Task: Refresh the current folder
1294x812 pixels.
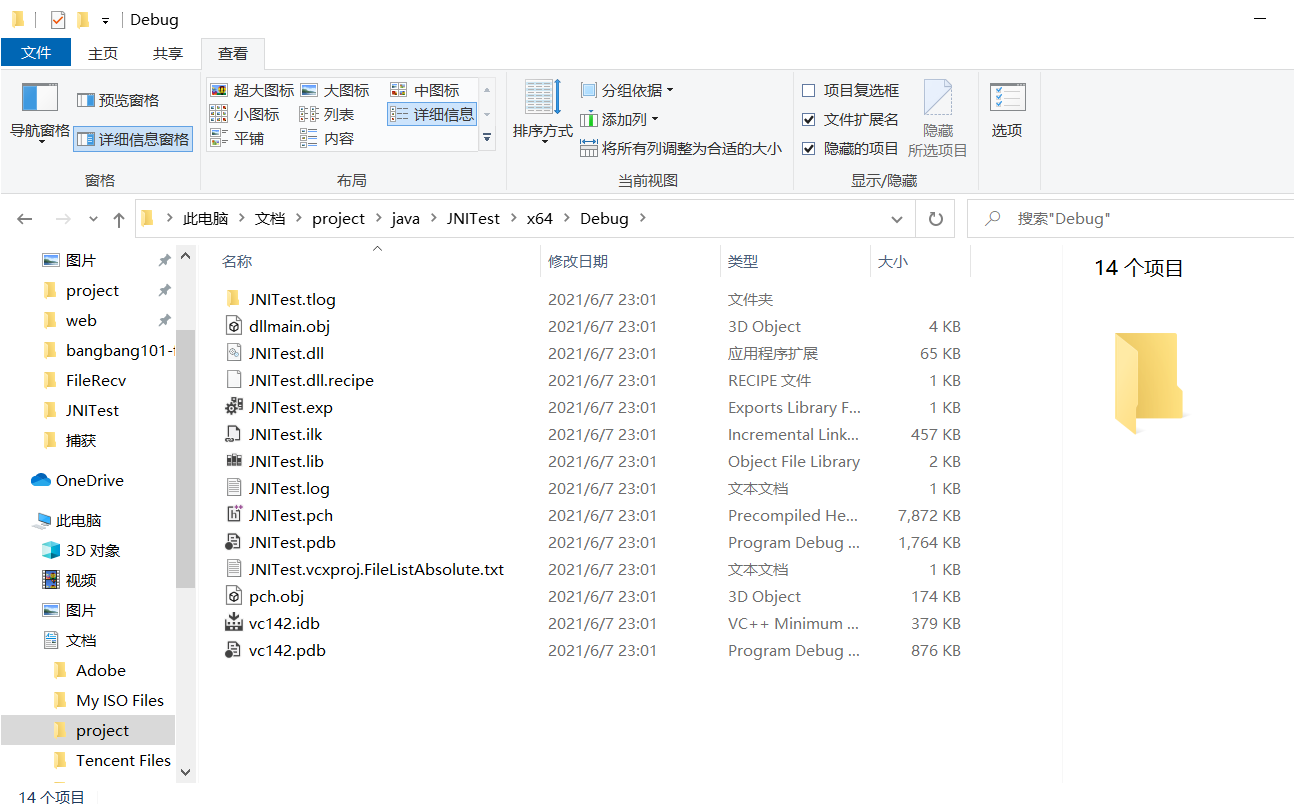Action: pos(936,219)
